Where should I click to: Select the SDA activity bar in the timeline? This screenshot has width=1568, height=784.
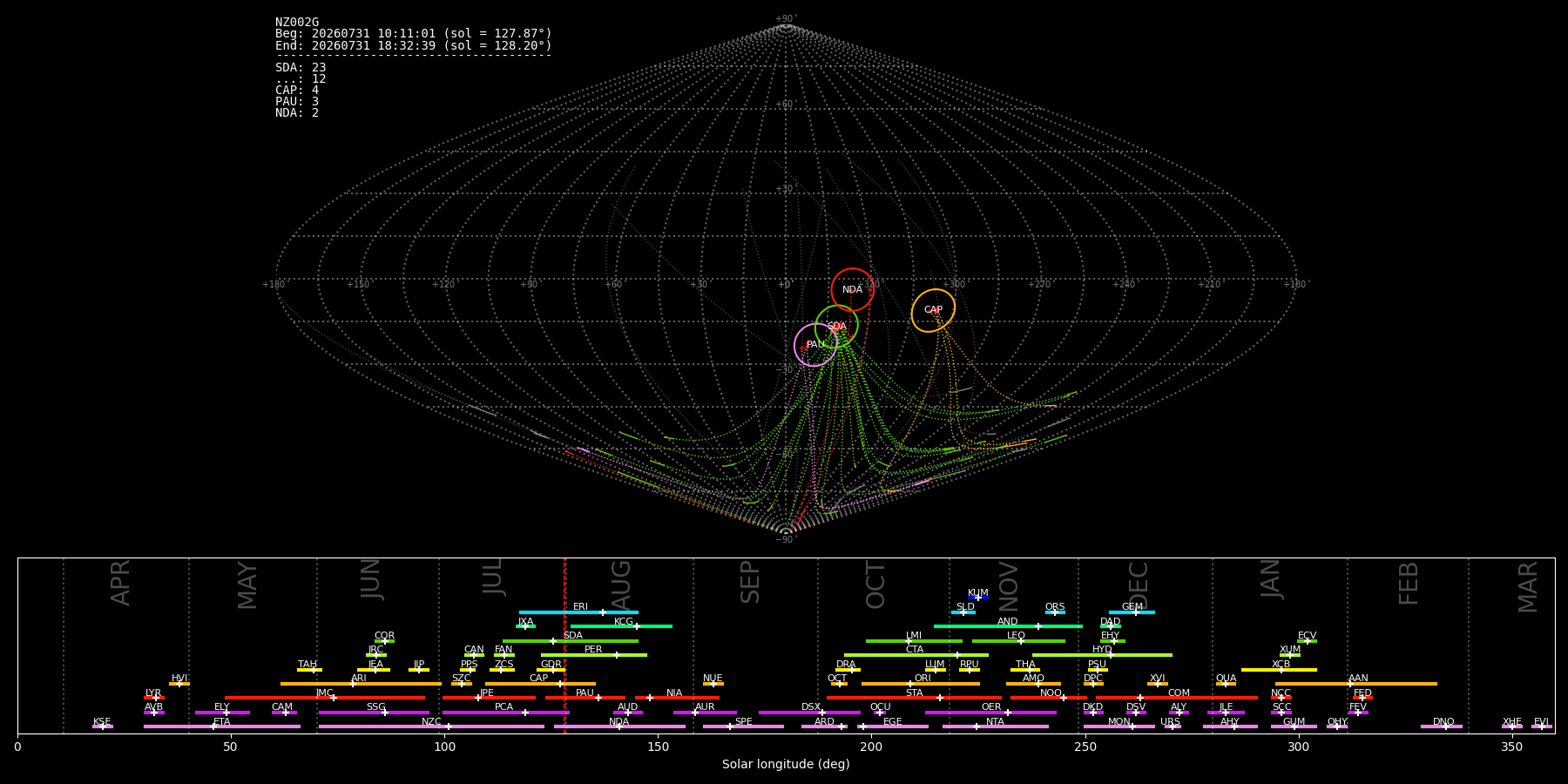(x=571, y=641)
